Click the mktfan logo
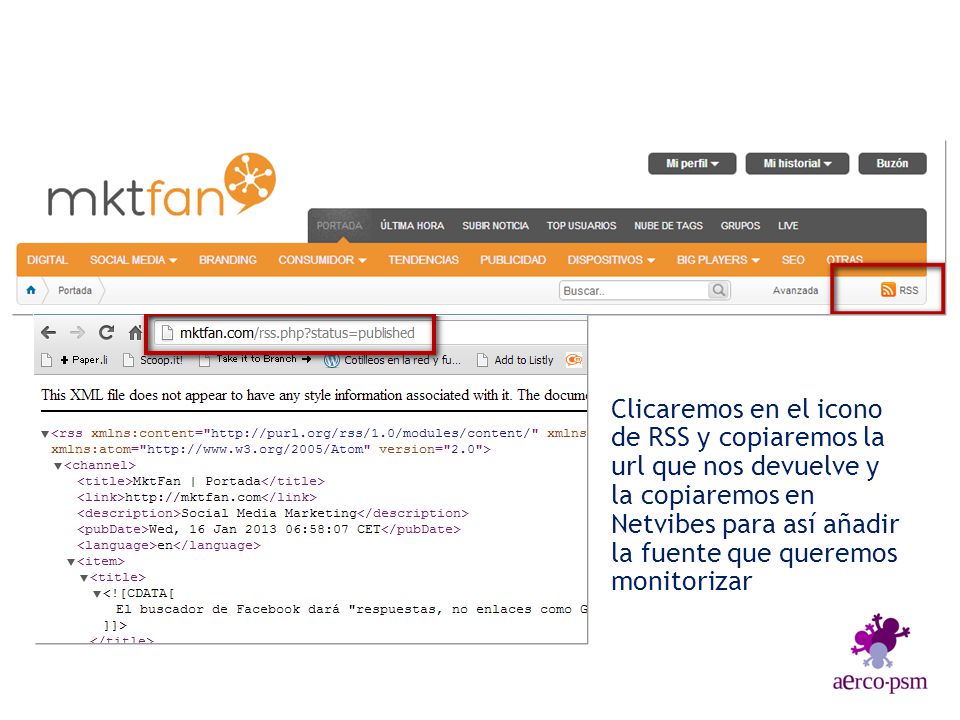The image size is (960, 720). pyautogui.click(x=162, y=185)
